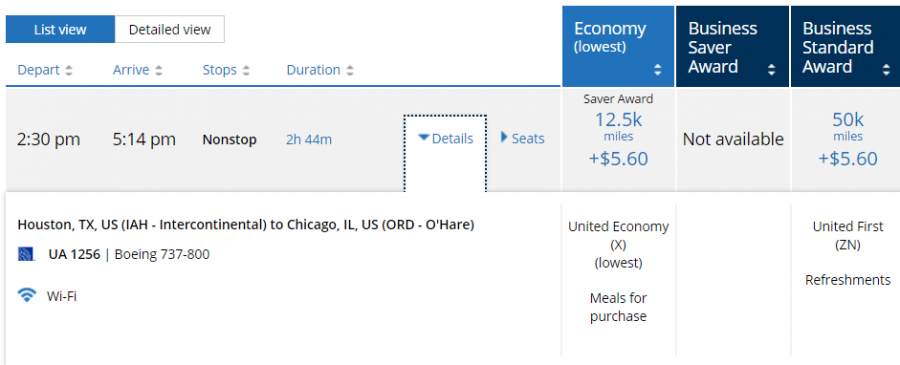Select the 50k miles Business Standard fare
900x365 pixels.
coord(848,138)
